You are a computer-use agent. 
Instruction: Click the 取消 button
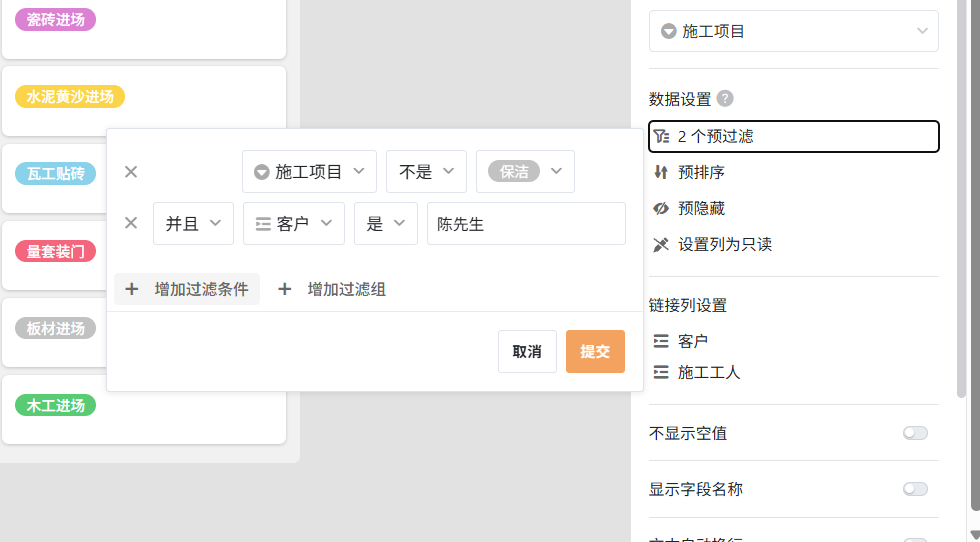coord(527,352)
